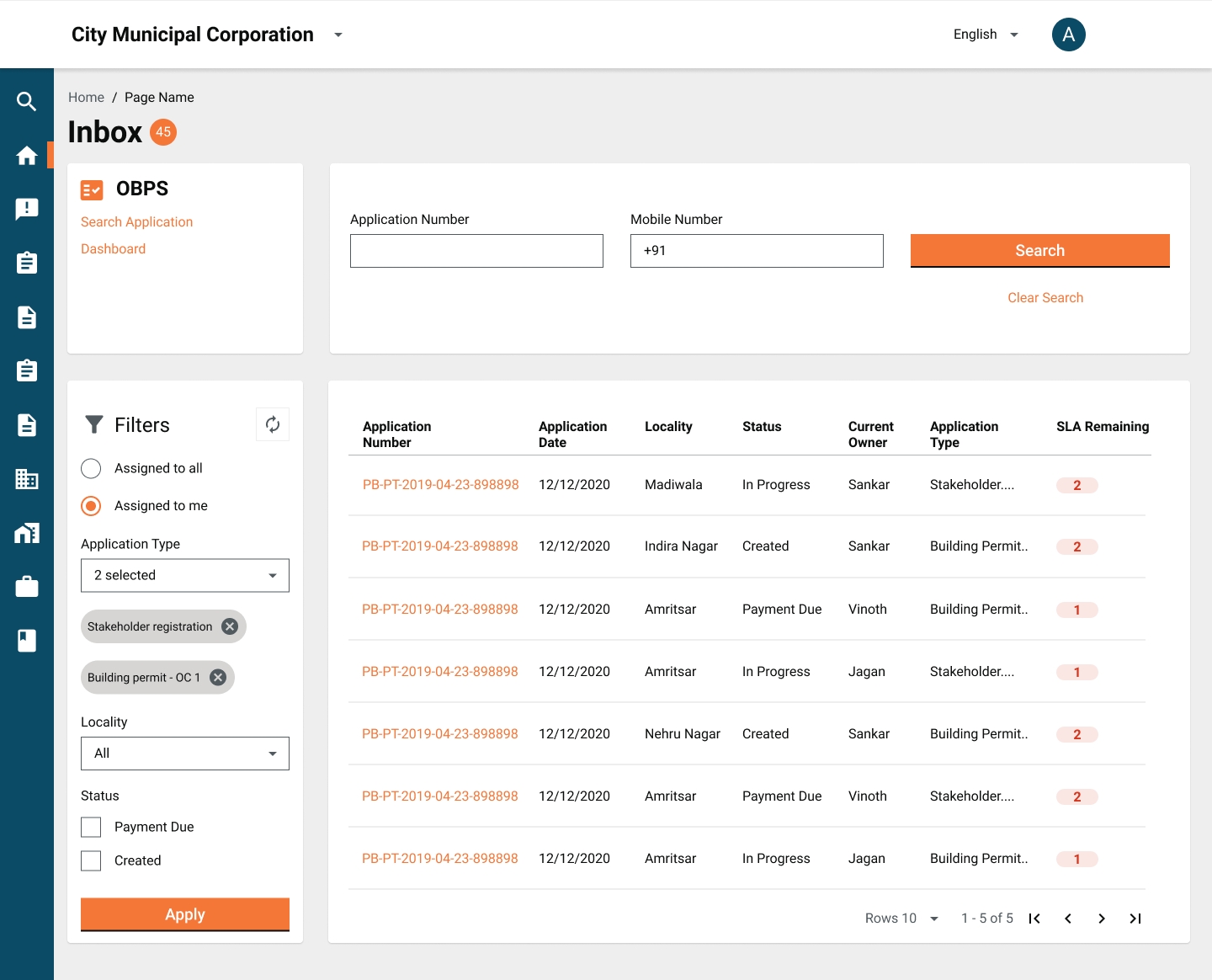This screenshot has height=980, width=1212.
Task: Open the home icon in the sidebar
Action: (x=26, y=156)
